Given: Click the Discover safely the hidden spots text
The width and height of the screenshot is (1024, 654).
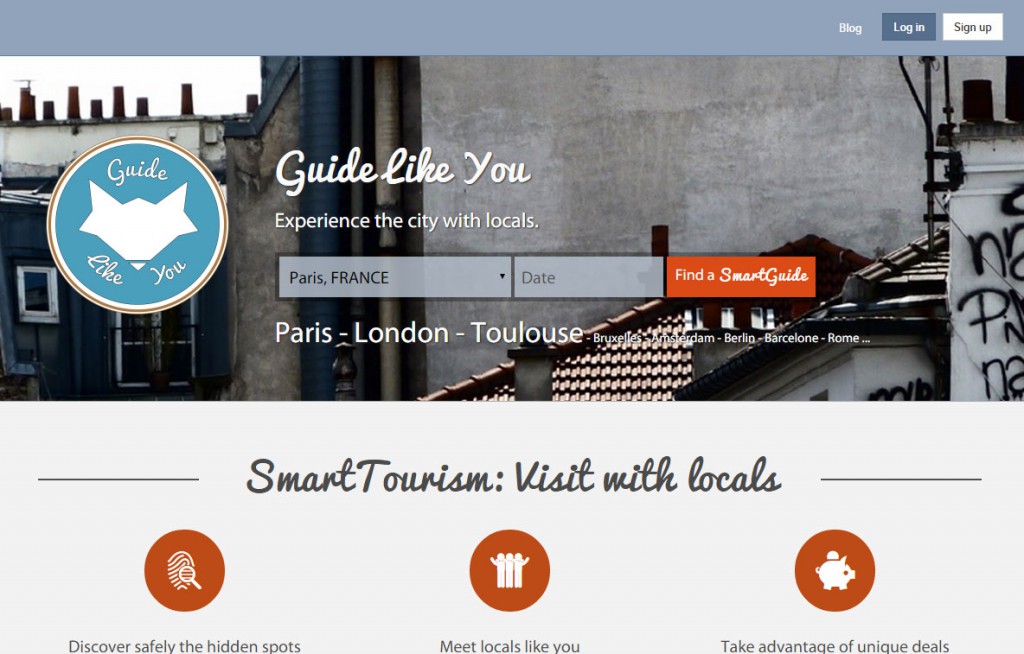Looking at the screenshot, I should 184,646.
